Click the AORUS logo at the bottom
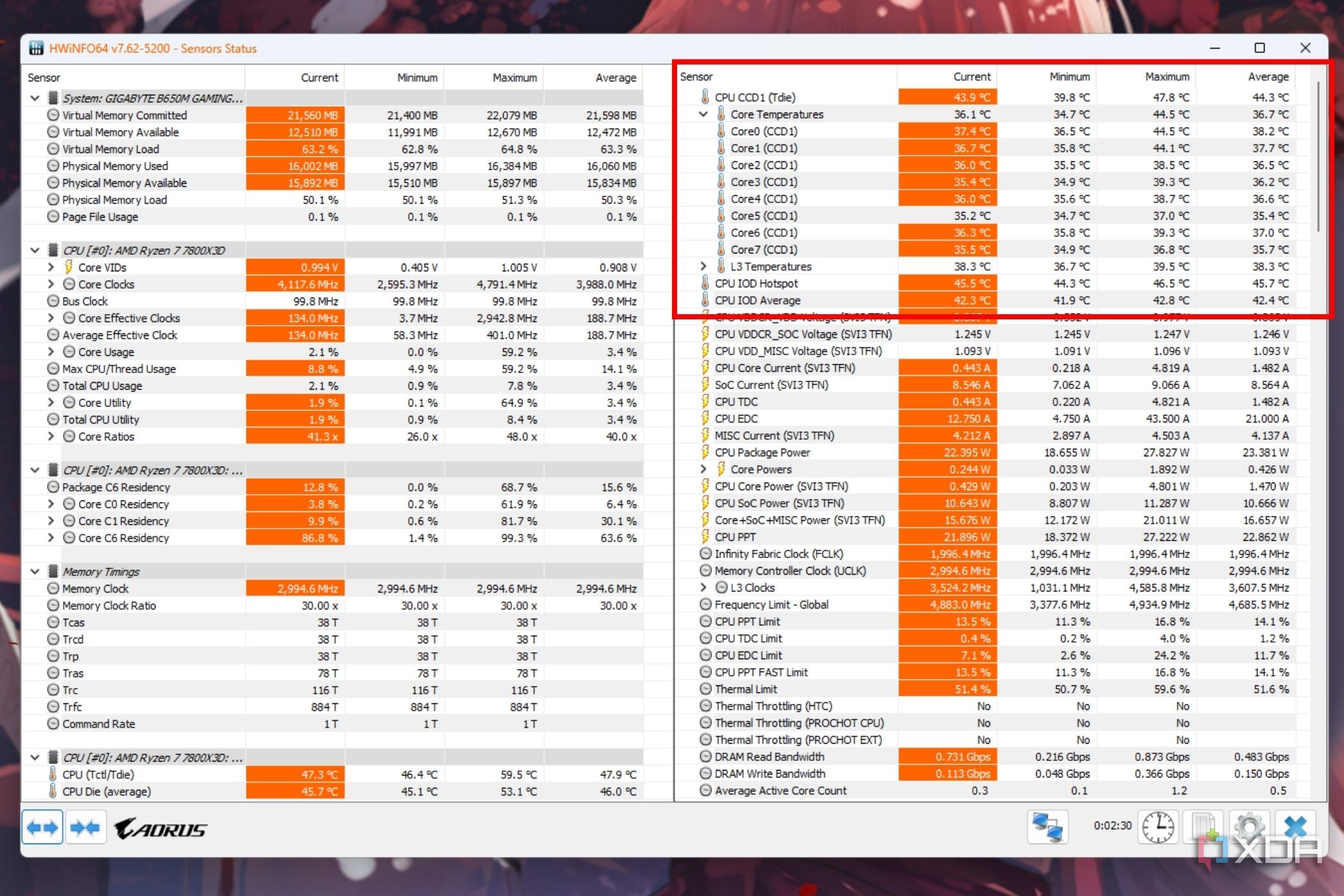The width and height of the screenshot is (1344, 896). pyautogui.click(x=159, y=828)
